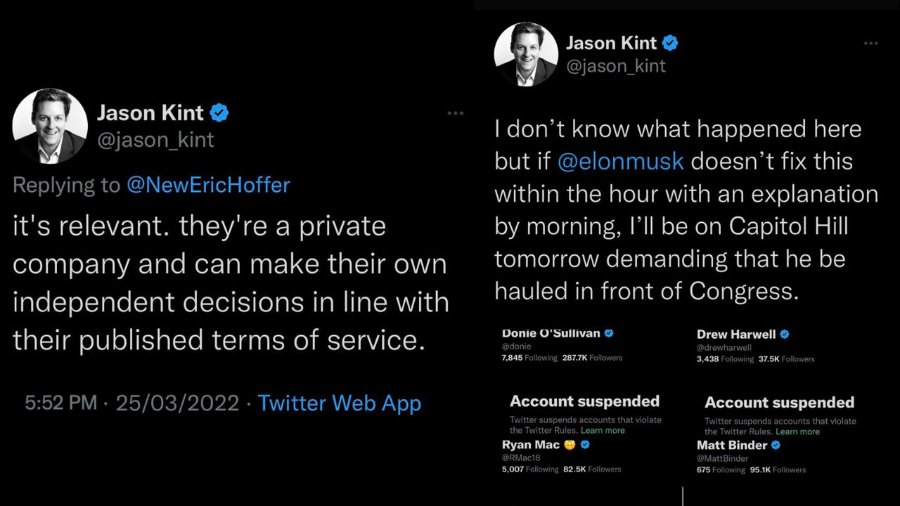Click Ryan Mac's verified badge
The width and height of the screenshot is (900, 506).
click(585, 444)
